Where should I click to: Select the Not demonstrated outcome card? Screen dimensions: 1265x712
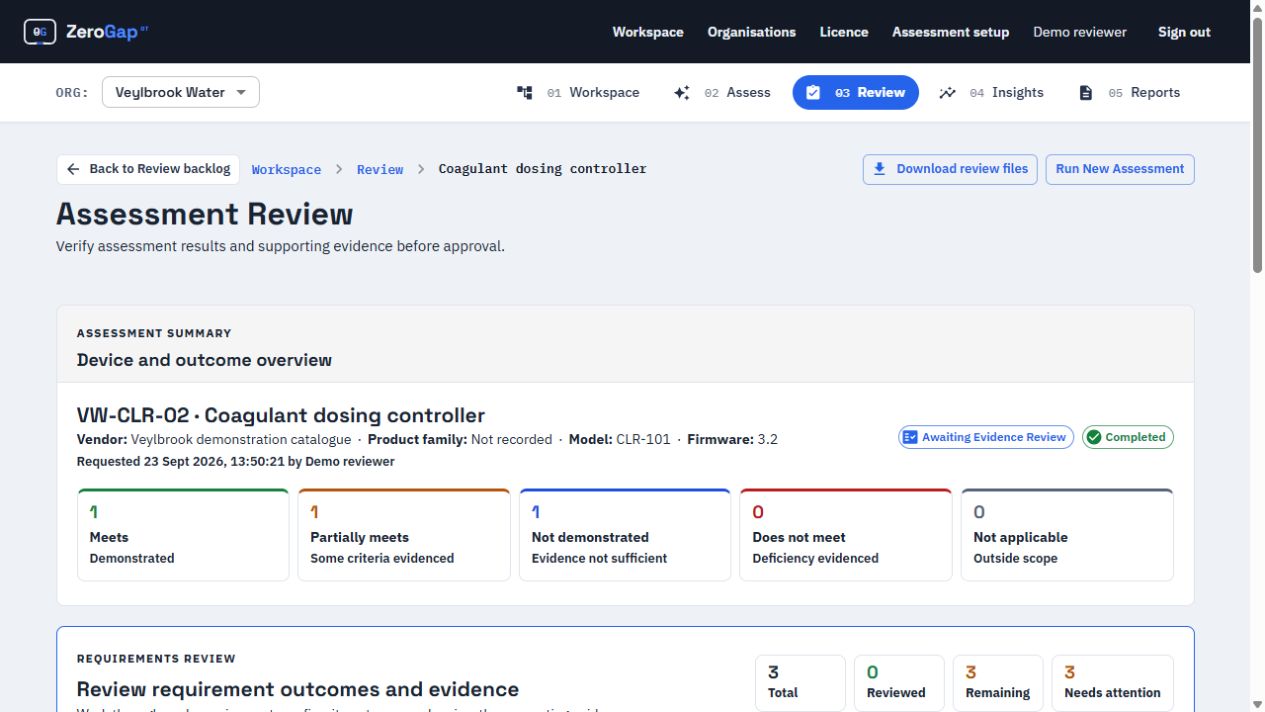[x=625, y=535]
